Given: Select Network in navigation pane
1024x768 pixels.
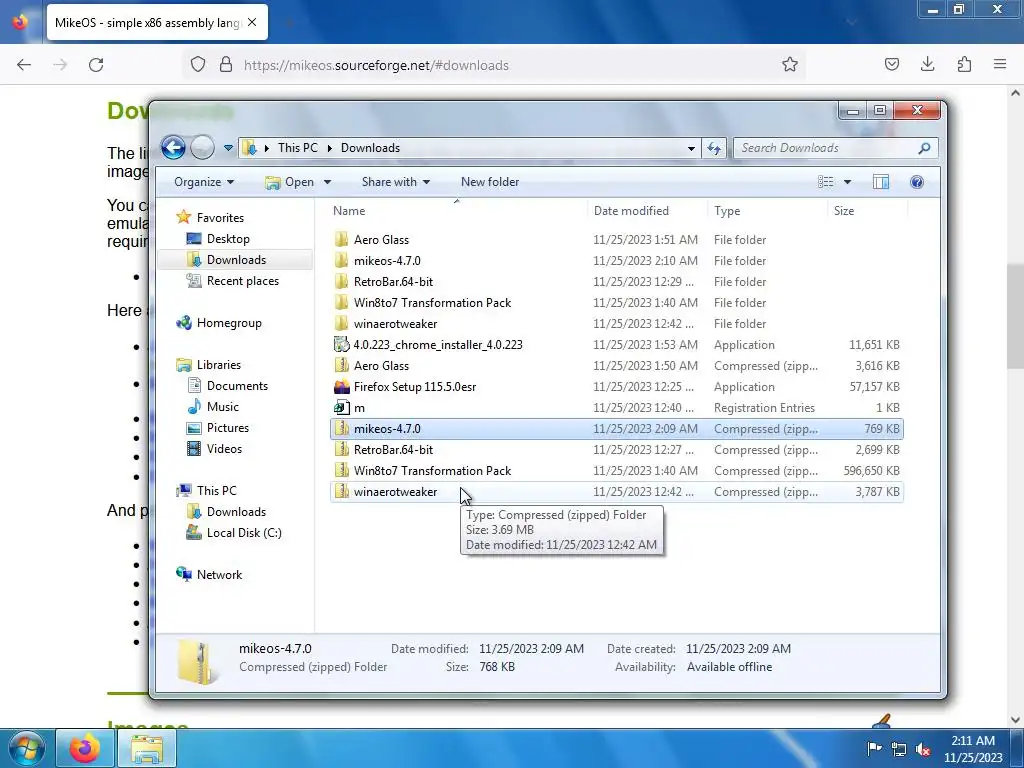Looking at the screenshot, I should point(219,575).
